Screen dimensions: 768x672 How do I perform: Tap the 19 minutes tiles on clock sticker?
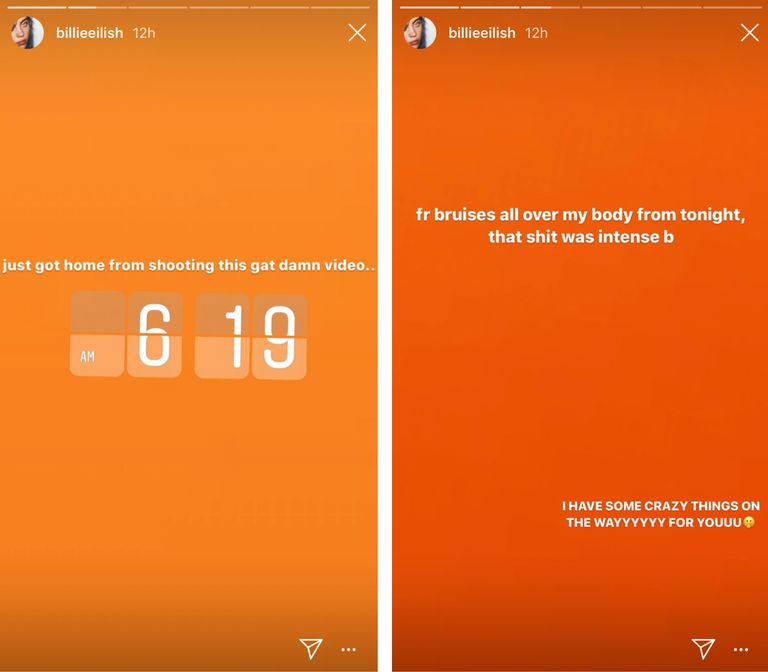pyautogui.click(x=251, y=336)
